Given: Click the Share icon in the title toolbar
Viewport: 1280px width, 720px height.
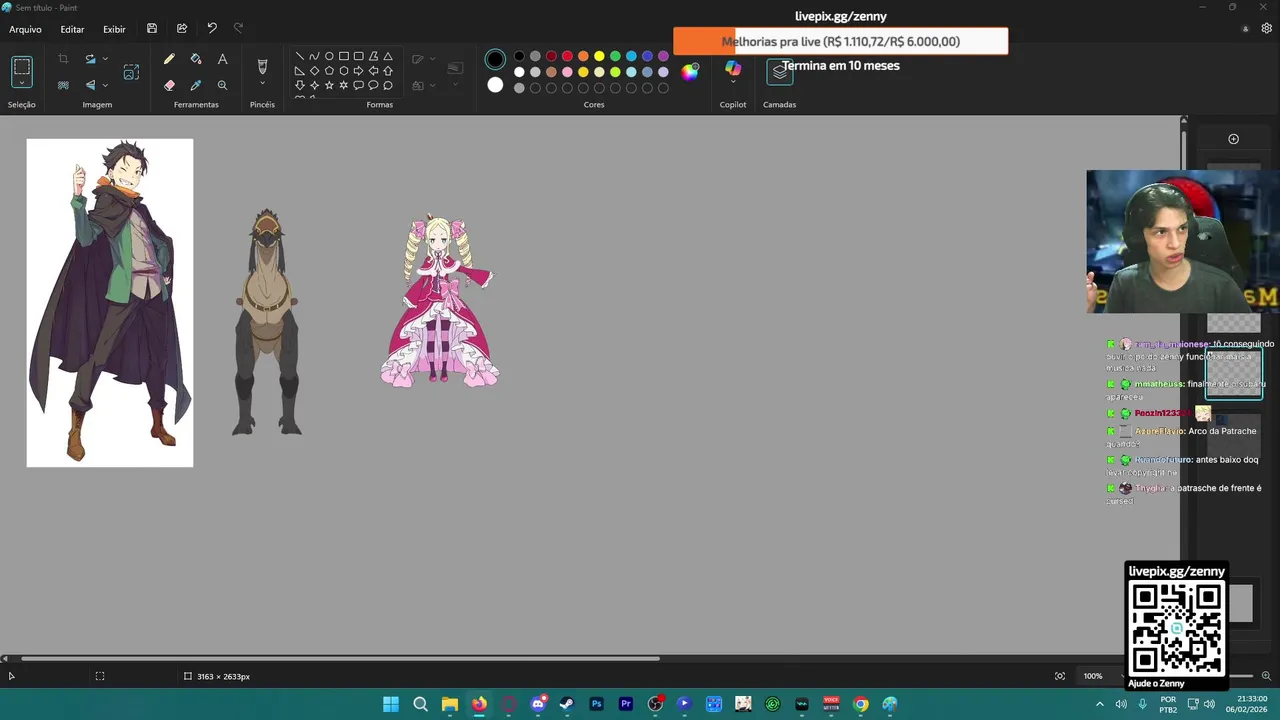Looking at the screenshot, I should click(x=182, y=29).
